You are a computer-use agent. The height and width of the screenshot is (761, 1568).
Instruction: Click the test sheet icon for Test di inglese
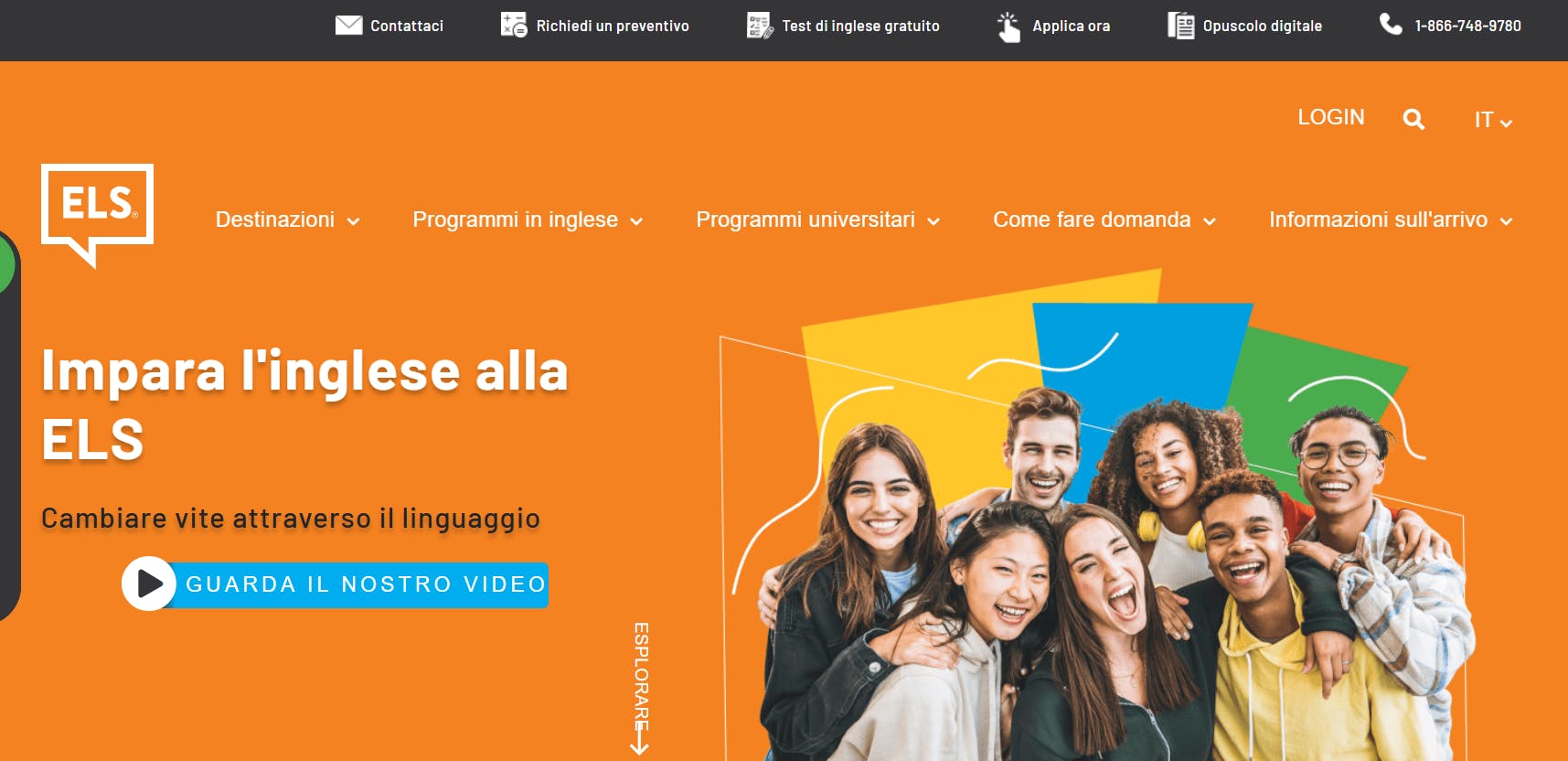tap(760, 26)
